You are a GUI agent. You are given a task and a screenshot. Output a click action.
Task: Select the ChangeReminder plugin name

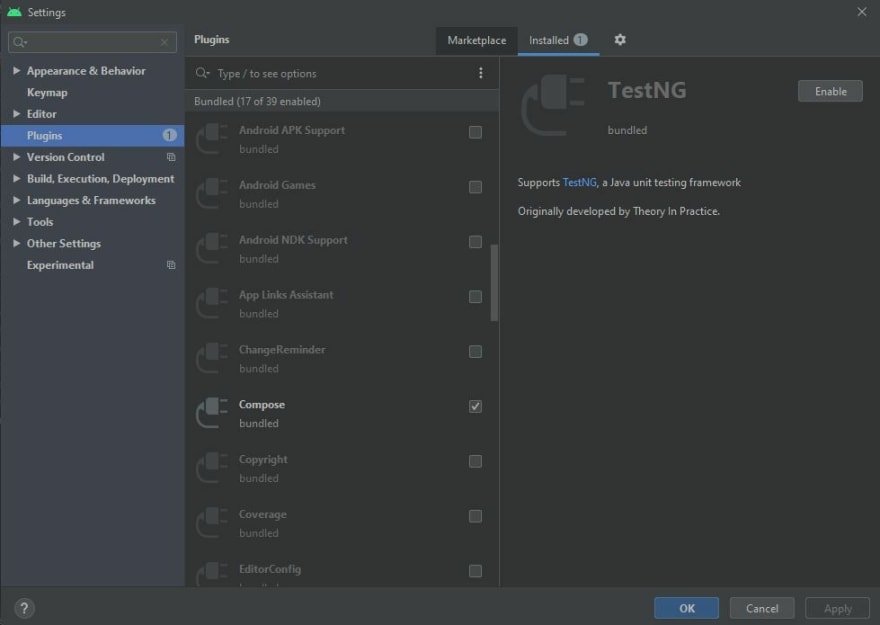click(x=282, y=350)
